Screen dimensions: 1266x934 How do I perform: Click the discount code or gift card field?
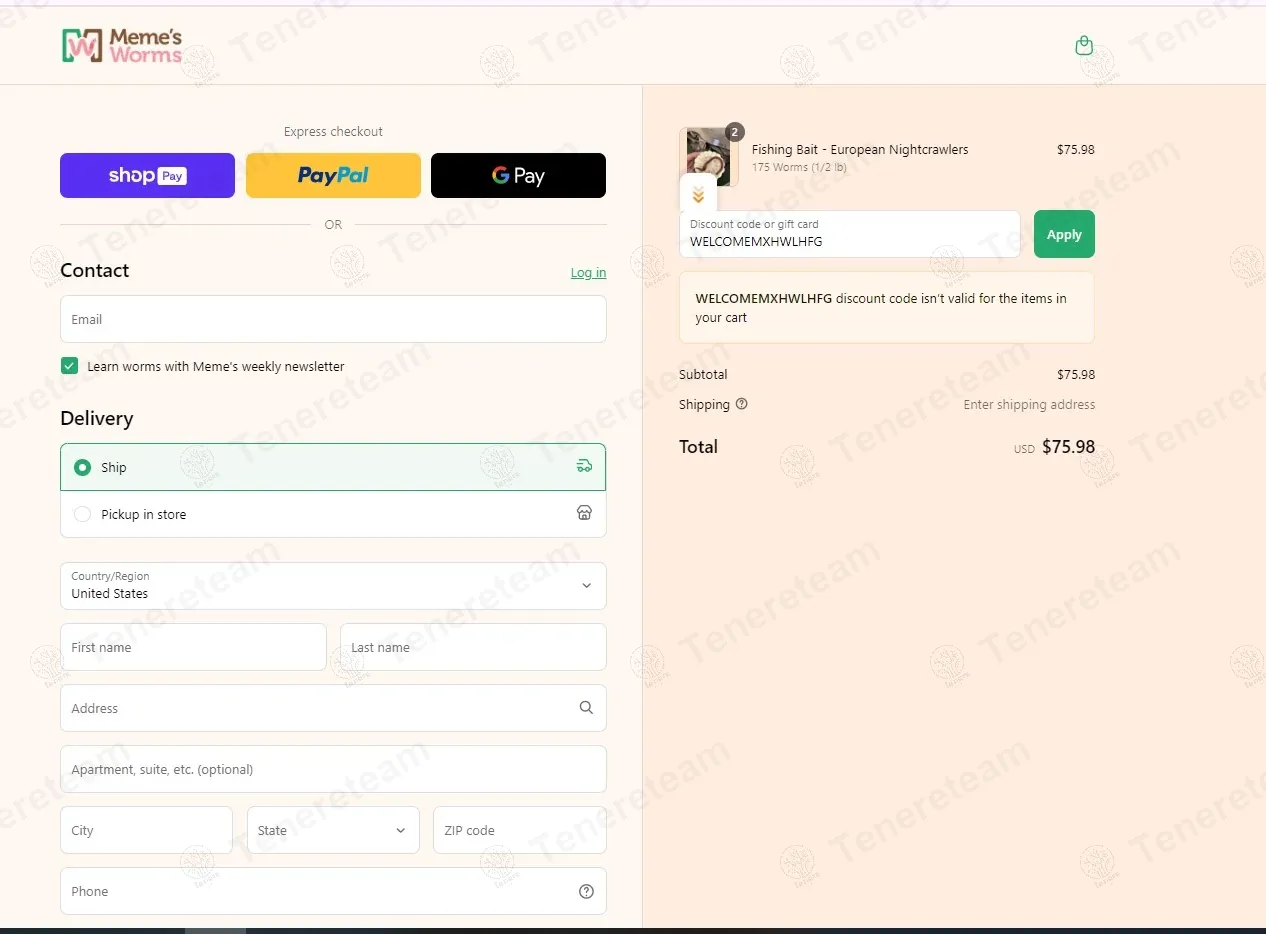(850, 234)
